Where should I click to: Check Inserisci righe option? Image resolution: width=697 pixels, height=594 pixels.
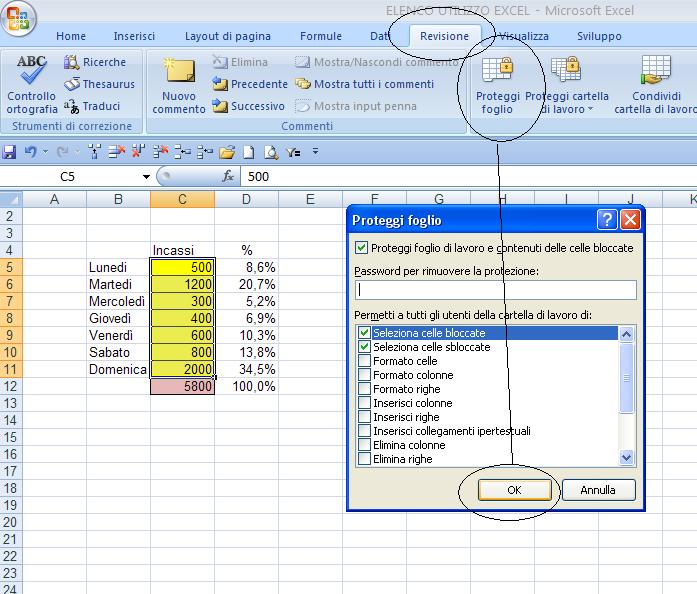(365, 417)
